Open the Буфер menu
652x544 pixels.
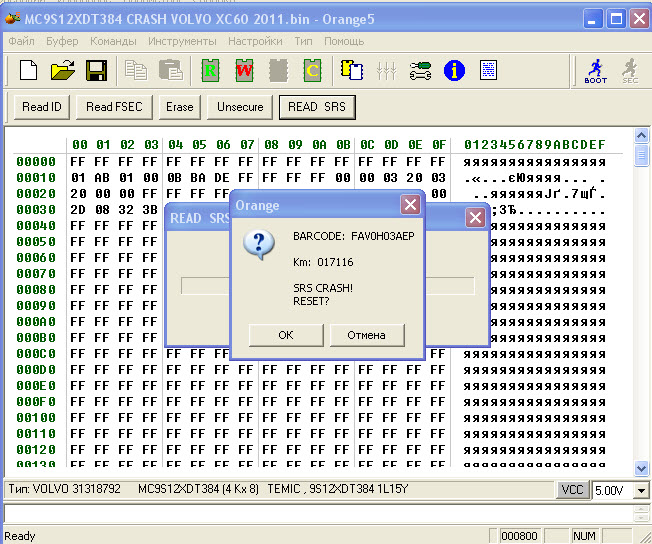(62, 41)
